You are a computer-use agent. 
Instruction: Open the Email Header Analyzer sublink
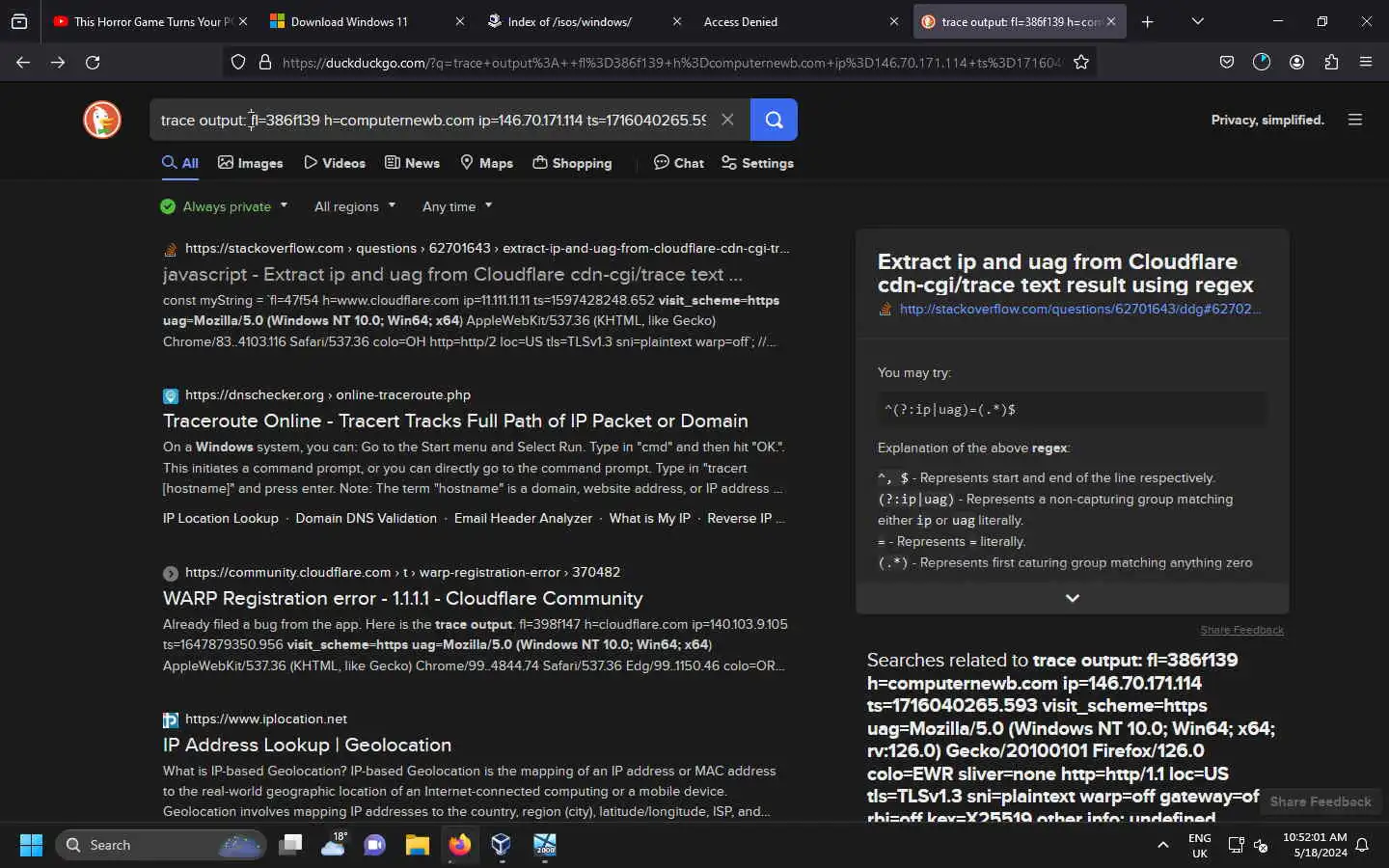[523, 519]
